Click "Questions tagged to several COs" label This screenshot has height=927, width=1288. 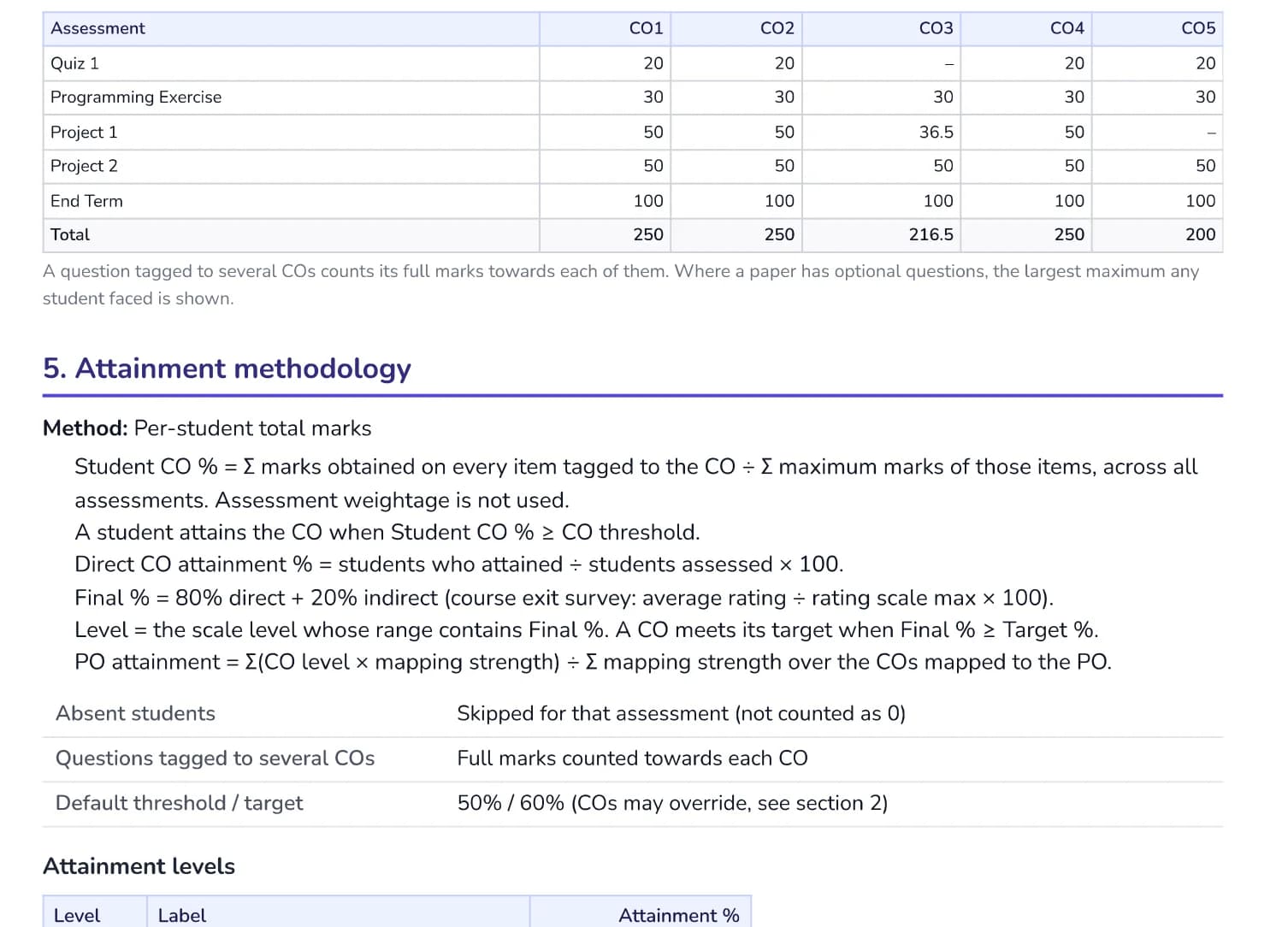click(x=215, y=759)
